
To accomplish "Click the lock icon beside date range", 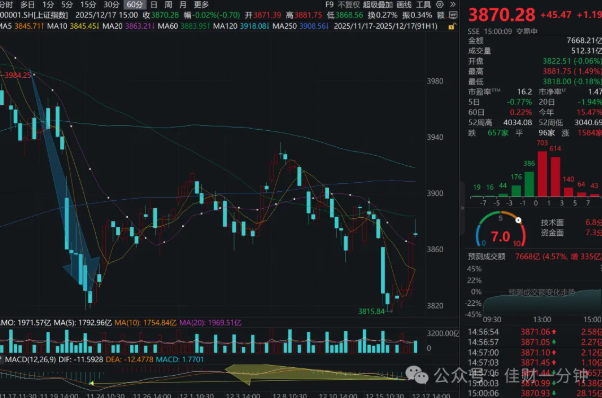I will click(452, 26).
